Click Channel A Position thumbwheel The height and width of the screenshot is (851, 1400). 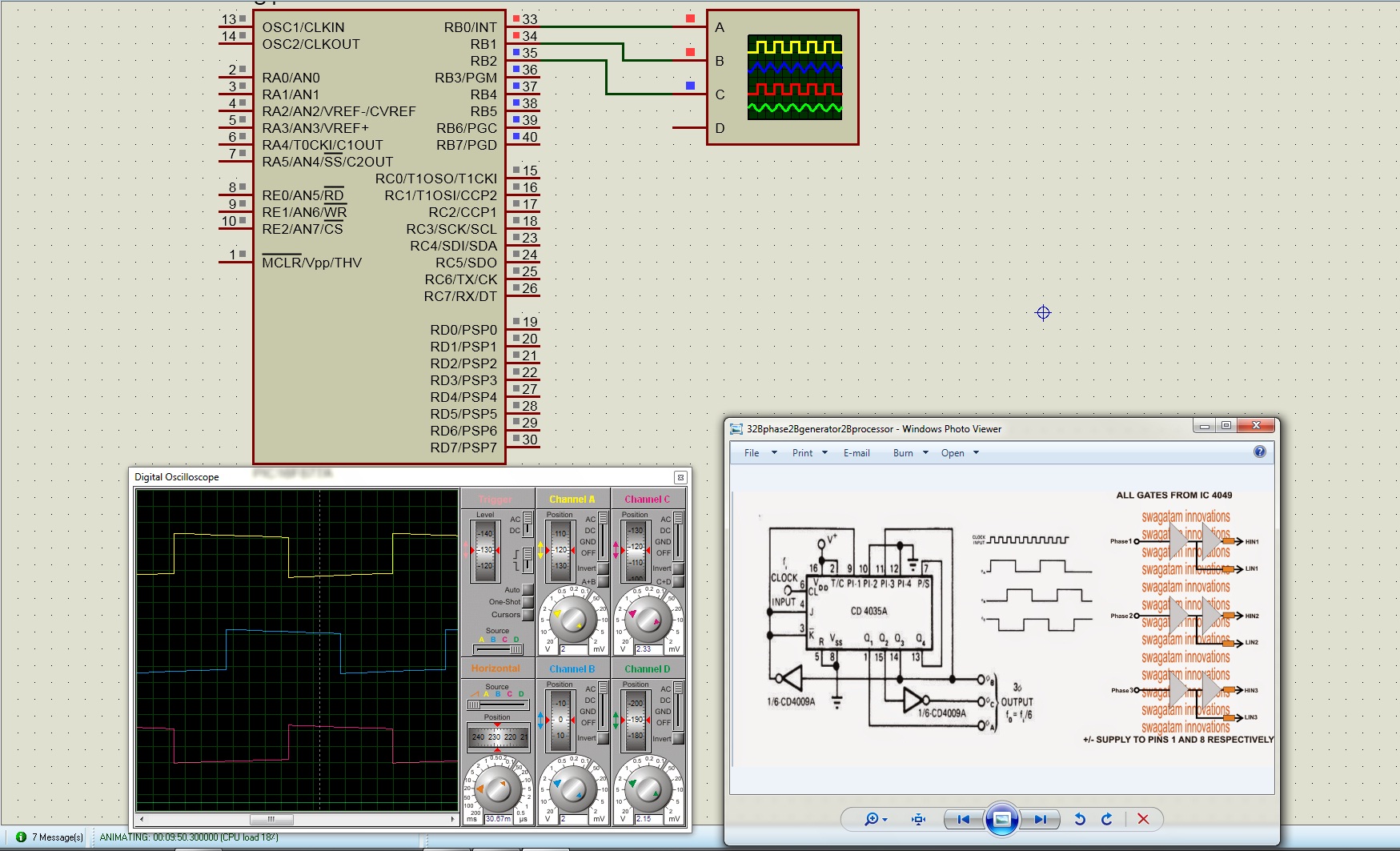coord(560,550)
